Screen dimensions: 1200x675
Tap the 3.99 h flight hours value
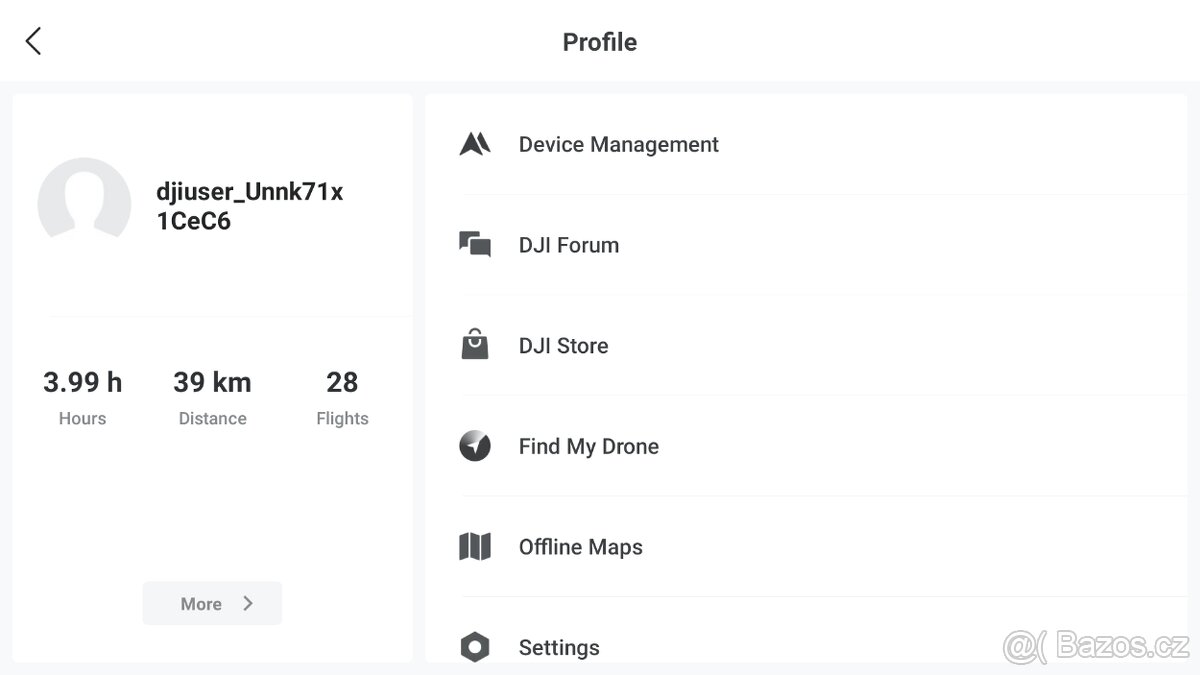[82, 382]
